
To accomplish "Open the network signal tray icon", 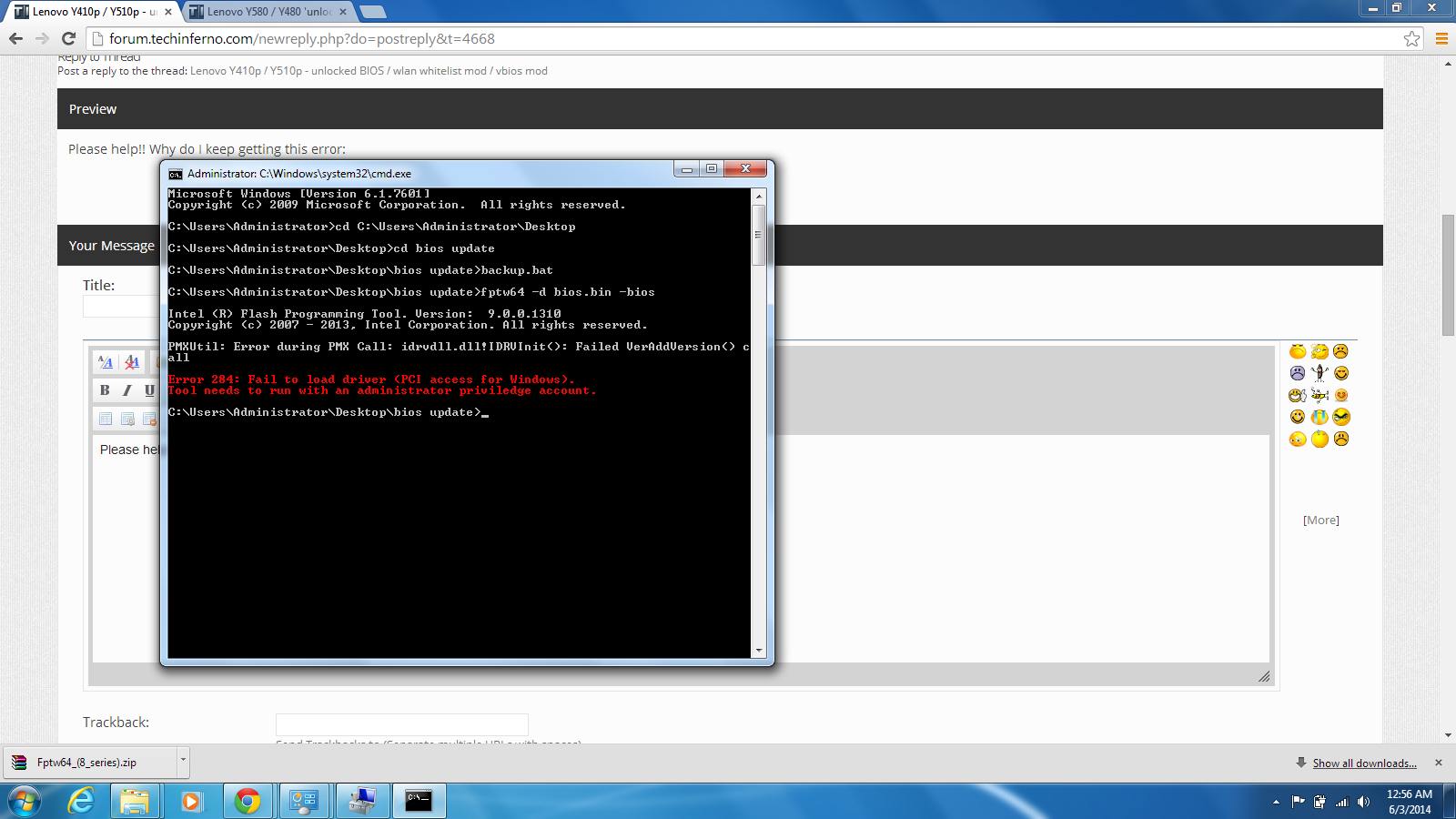I will 1341,802.
